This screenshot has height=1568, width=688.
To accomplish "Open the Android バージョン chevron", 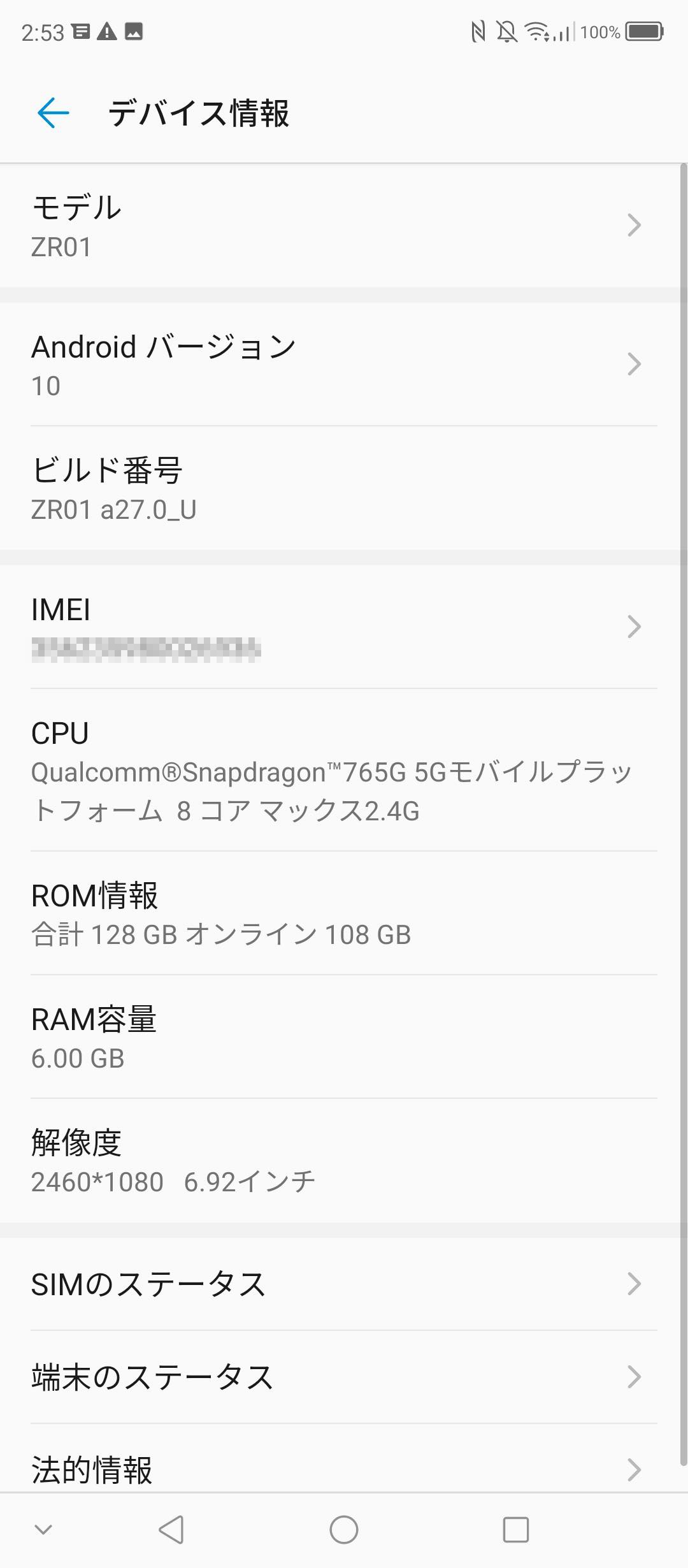I will (x=634, y=364).
